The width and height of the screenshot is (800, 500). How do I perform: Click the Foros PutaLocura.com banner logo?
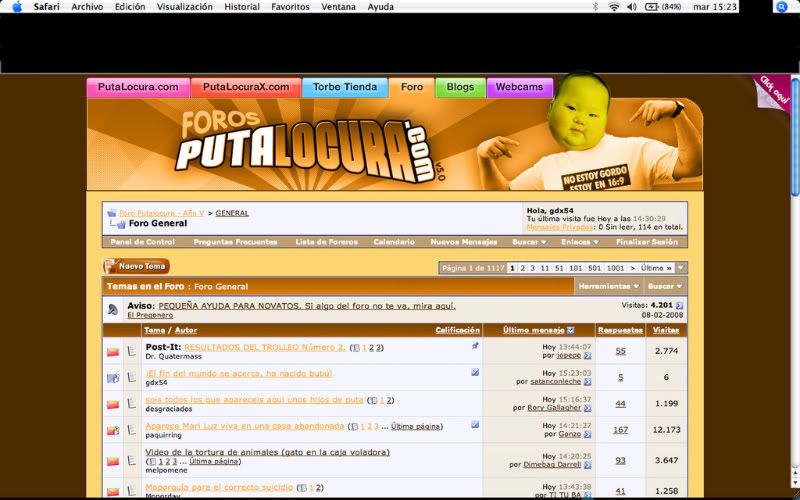pyautogui.click(x=311, y=146)
